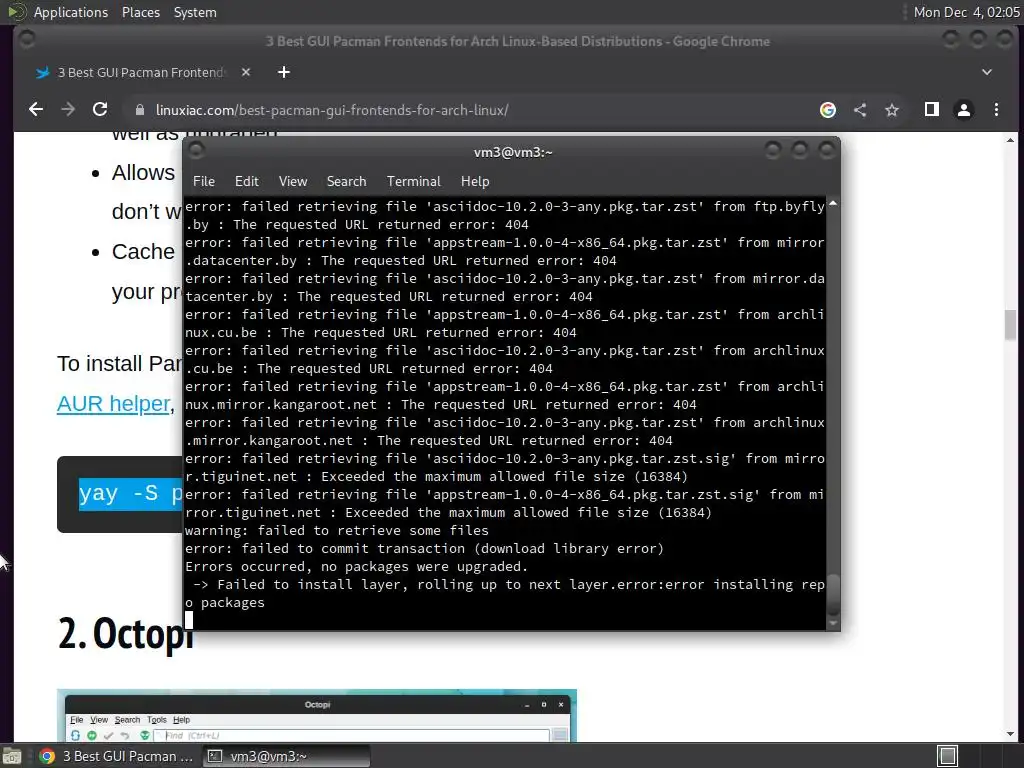Click the Applications menu logo icon

pyautogui.click(x=16, y=12)
